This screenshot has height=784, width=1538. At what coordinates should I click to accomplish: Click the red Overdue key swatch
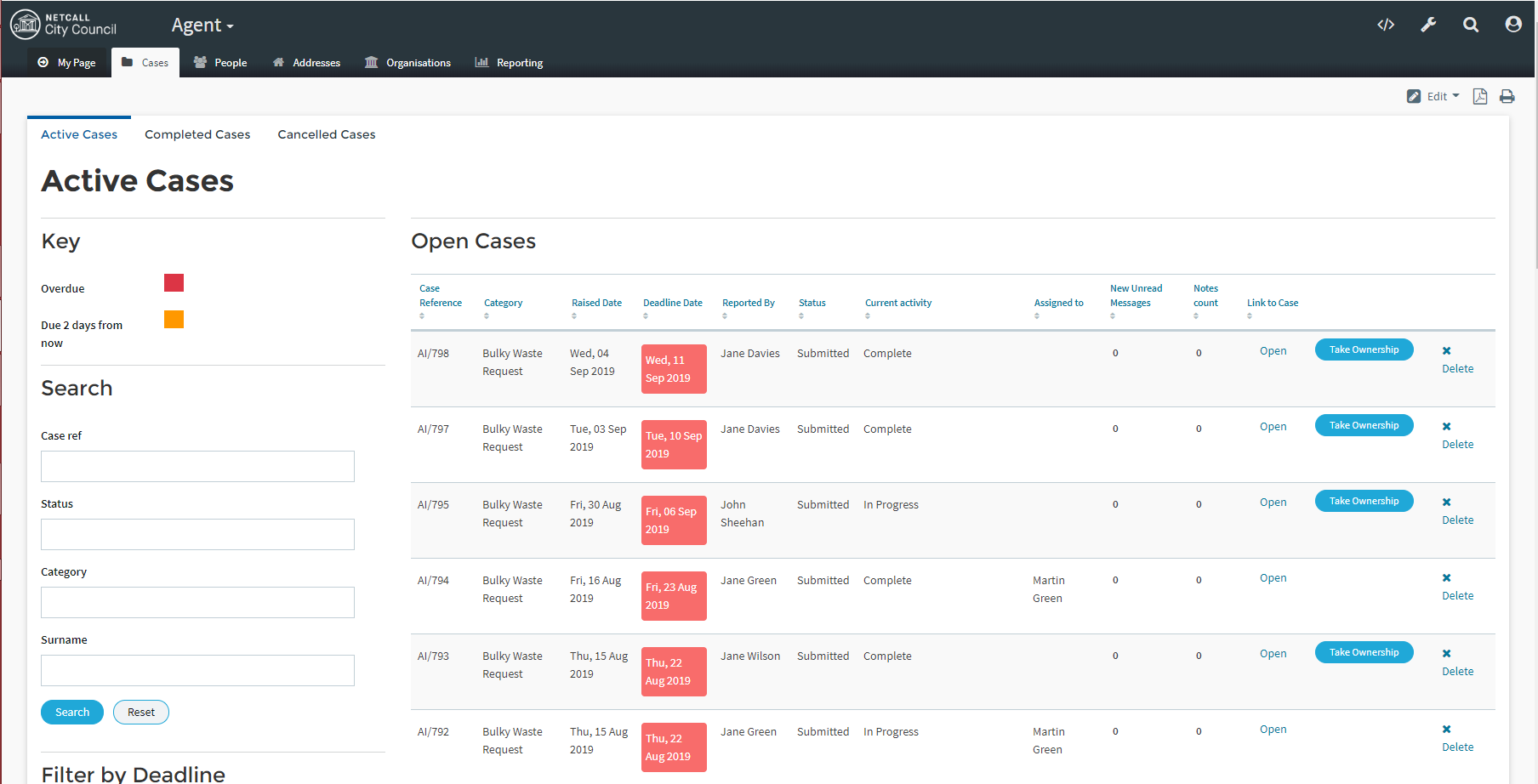click(x=174, y=283)
